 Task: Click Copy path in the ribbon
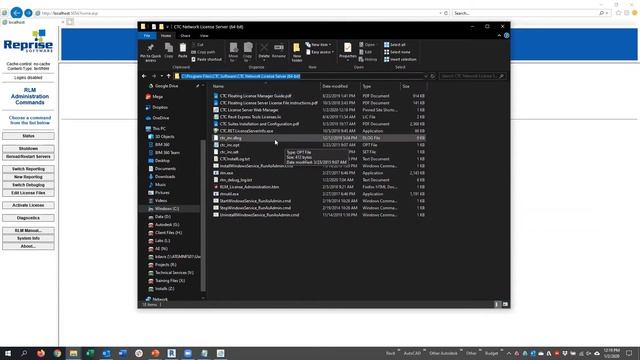[x=203, y=52]
